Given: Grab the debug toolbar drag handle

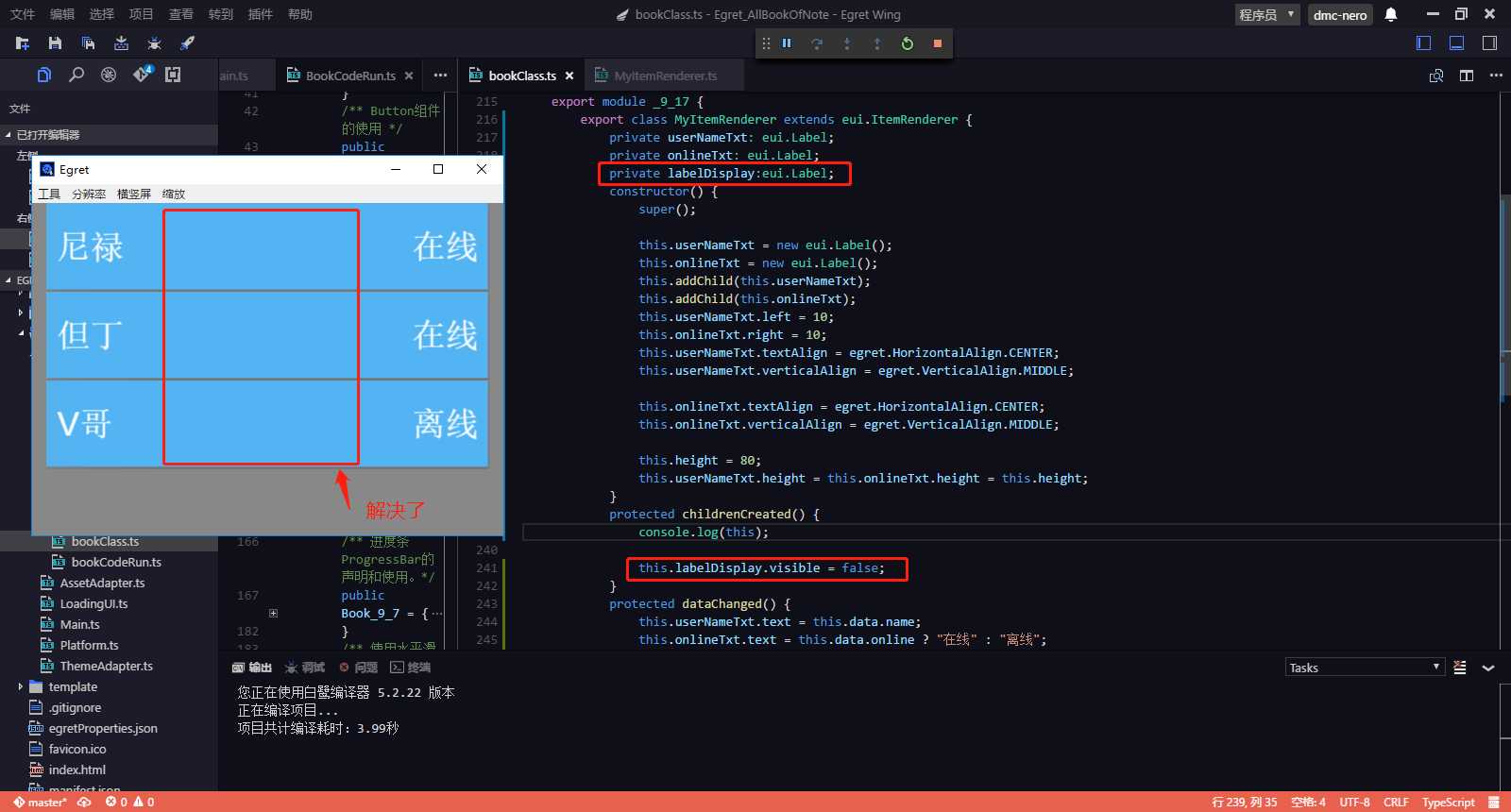Looking at the screenshot, I should point(766,43).
